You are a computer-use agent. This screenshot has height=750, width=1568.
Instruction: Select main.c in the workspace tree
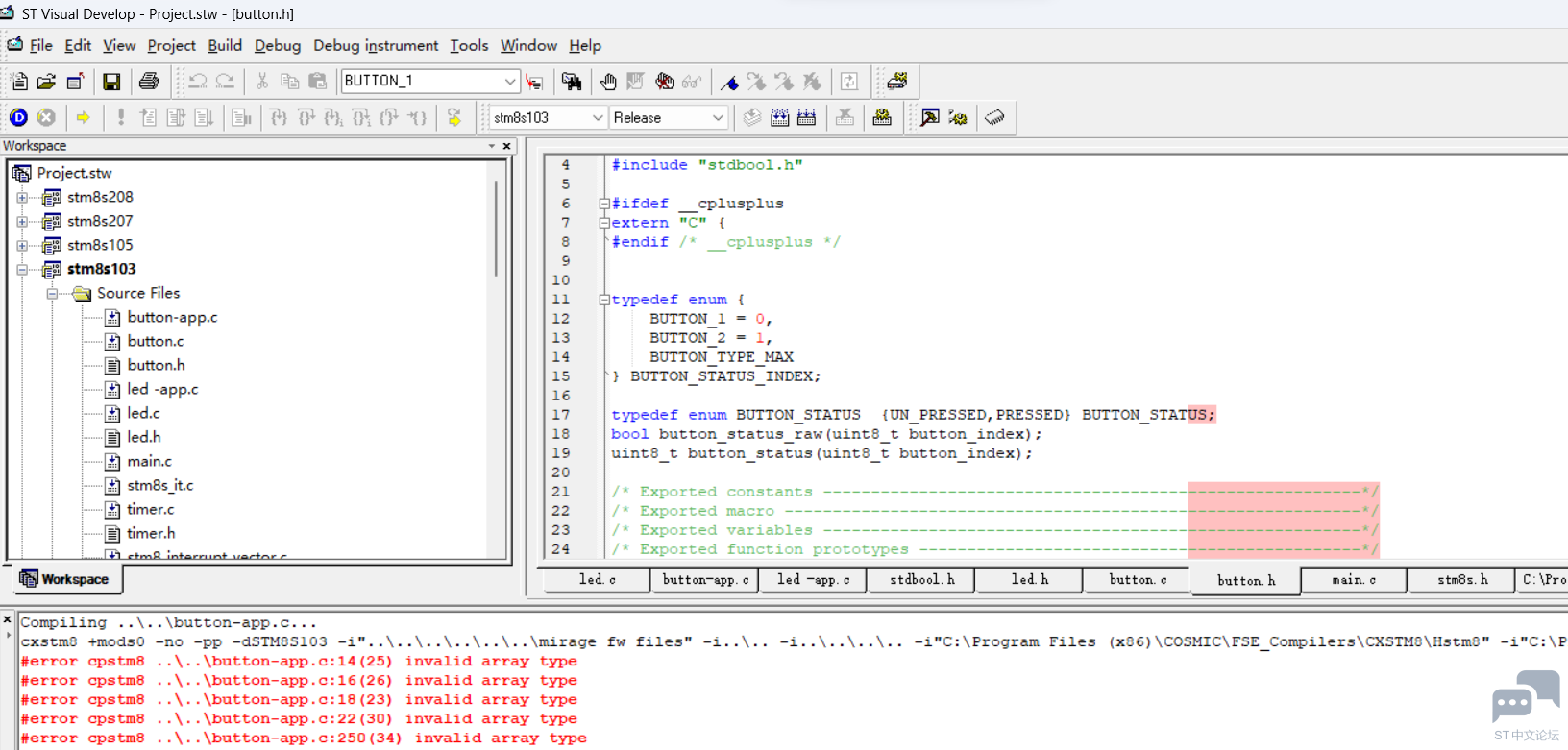click(149, 461)
